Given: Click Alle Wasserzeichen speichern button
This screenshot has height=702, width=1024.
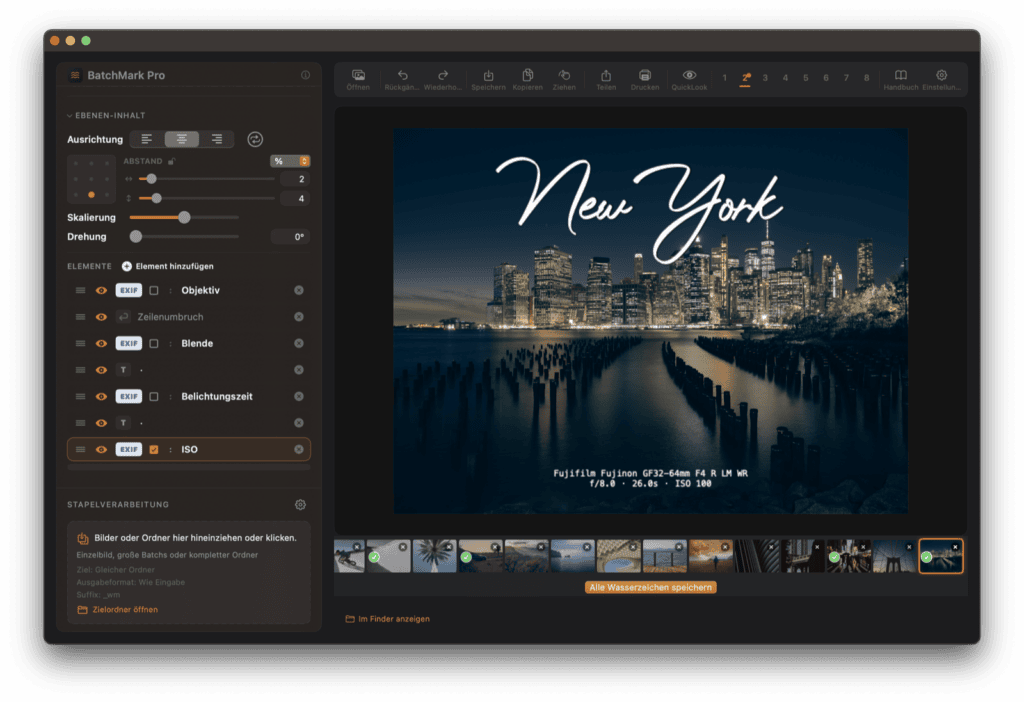Looking at the screenshot, I should pos(650,587).
